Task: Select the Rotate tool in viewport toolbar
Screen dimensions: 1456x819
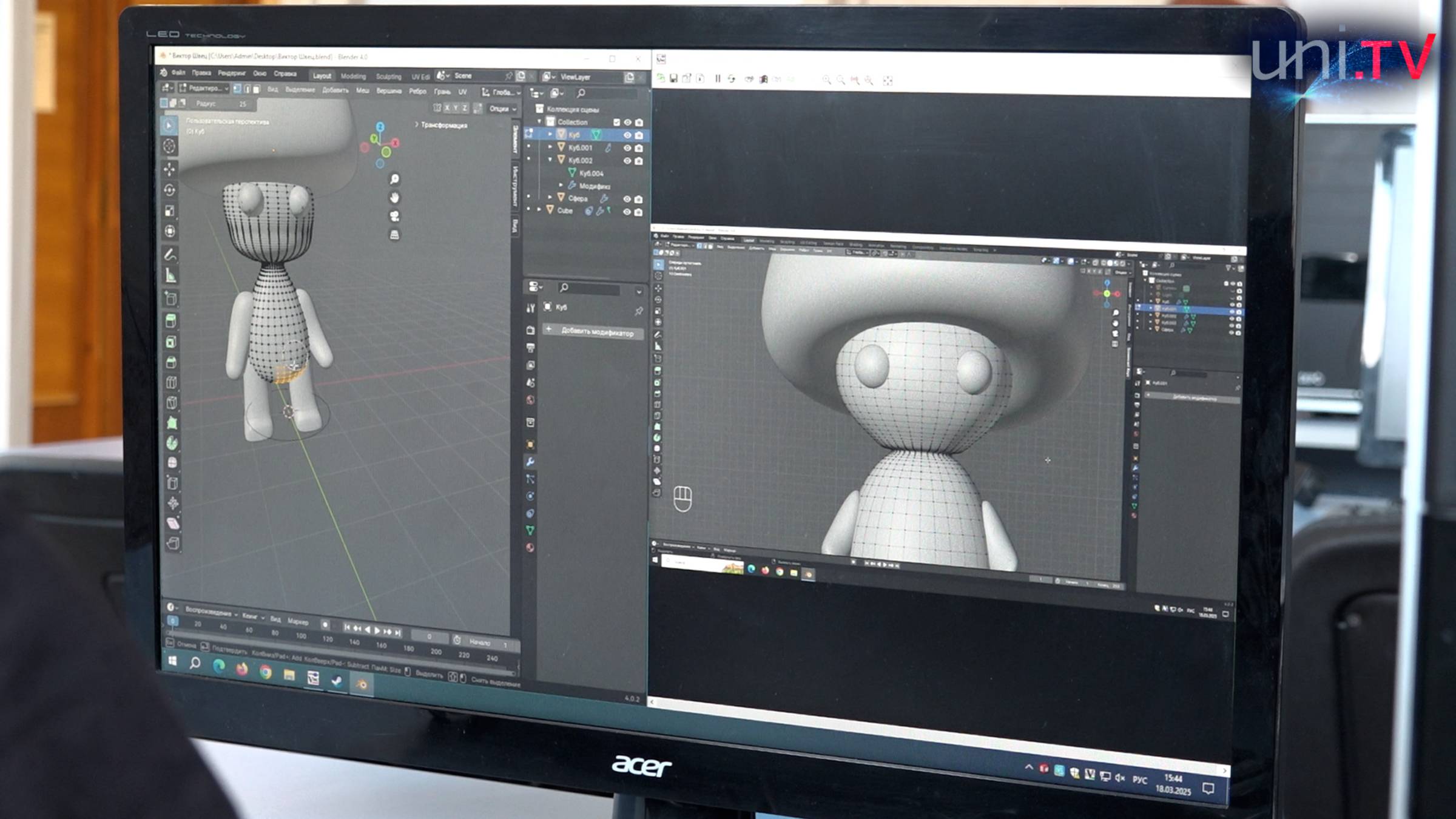Action: tap(170, 190)
